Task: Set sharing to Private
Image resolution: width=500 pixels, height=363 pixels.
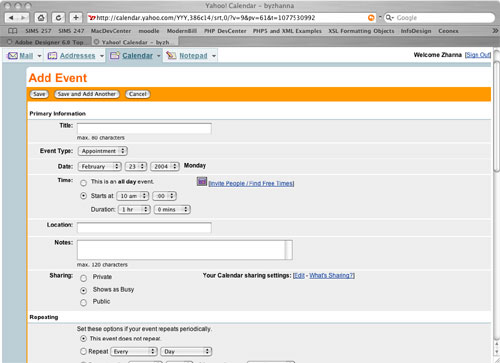Action: coord(83,278)
